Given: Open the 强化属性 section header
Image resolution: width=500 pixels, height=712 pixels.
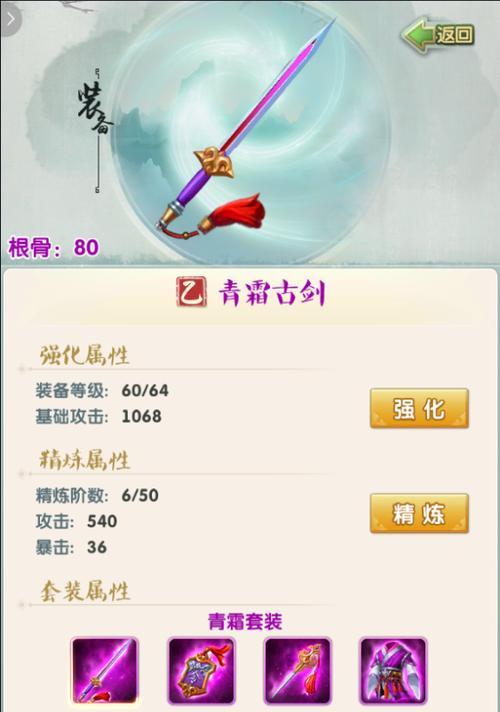Looking at the screenshot, I should point(84,355).
